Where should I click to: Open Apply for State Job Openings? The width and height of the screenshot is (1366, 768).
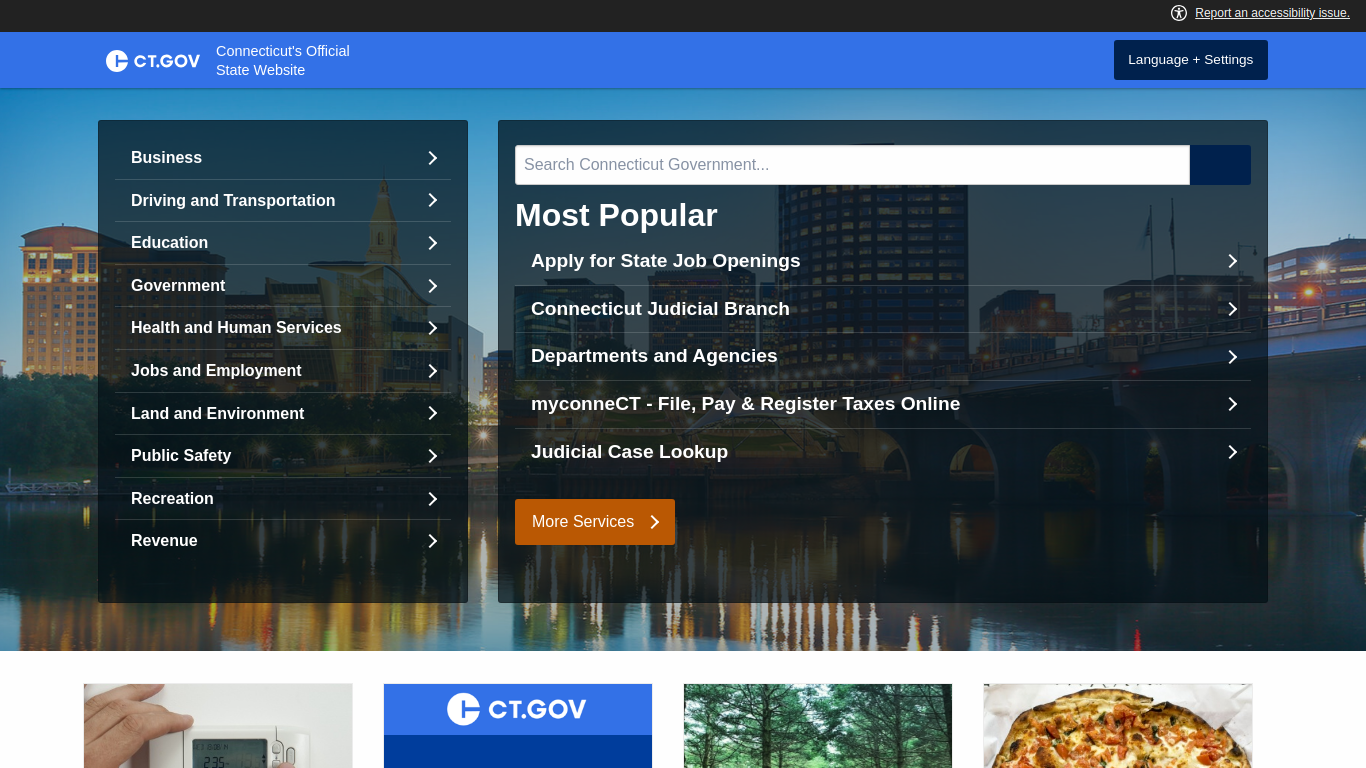(883, 261)
